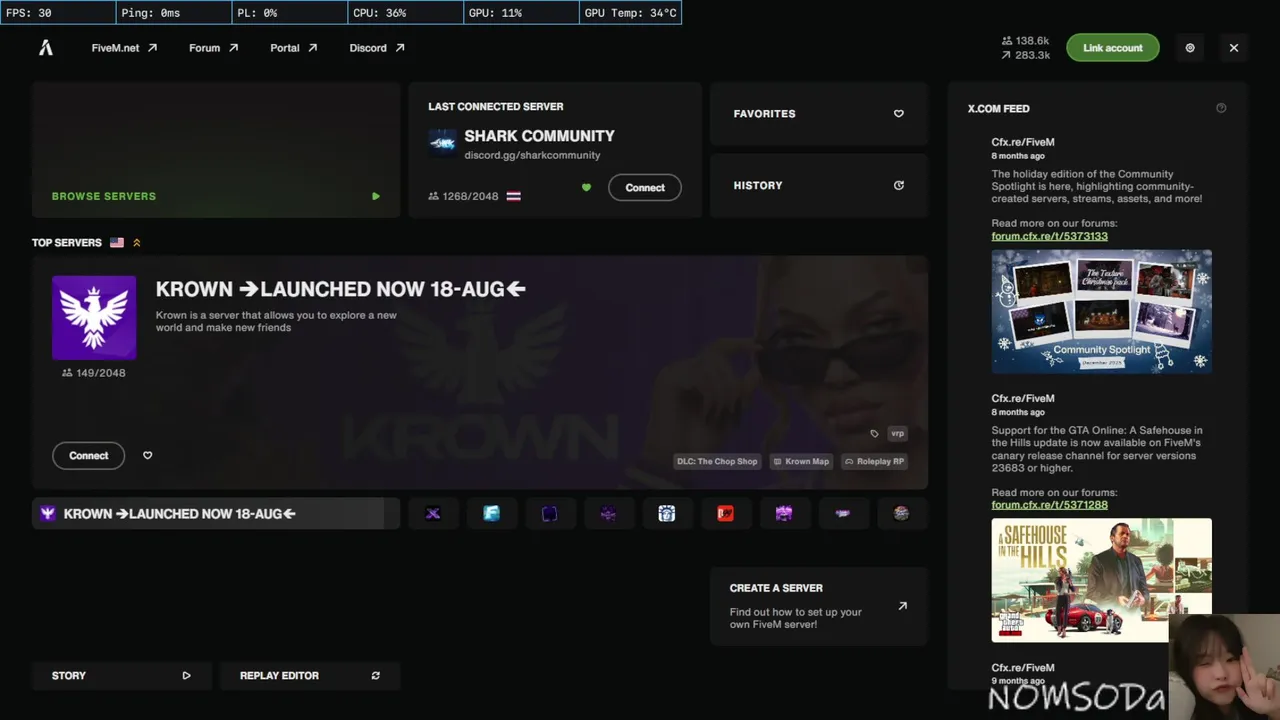Open the HISTORY tab
This screenshot has height=720, width=1280.
pos(819,185)
